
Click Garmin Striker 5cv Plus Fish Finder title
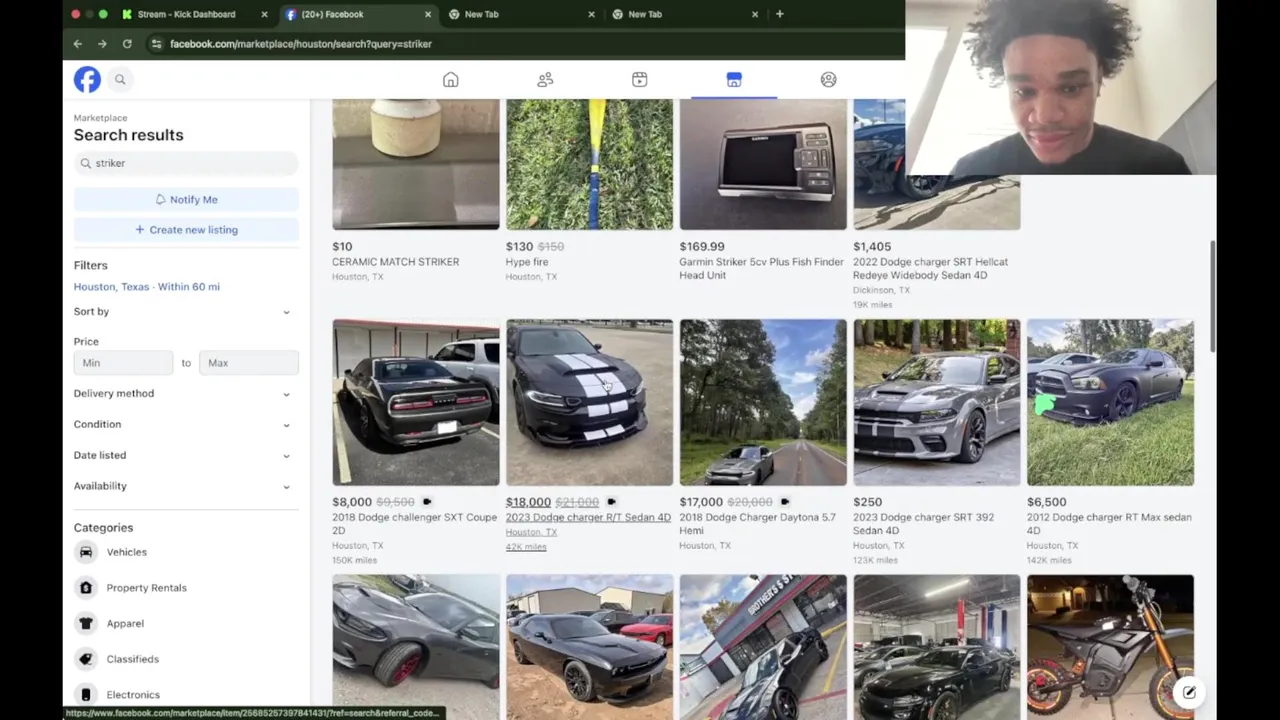761,268
